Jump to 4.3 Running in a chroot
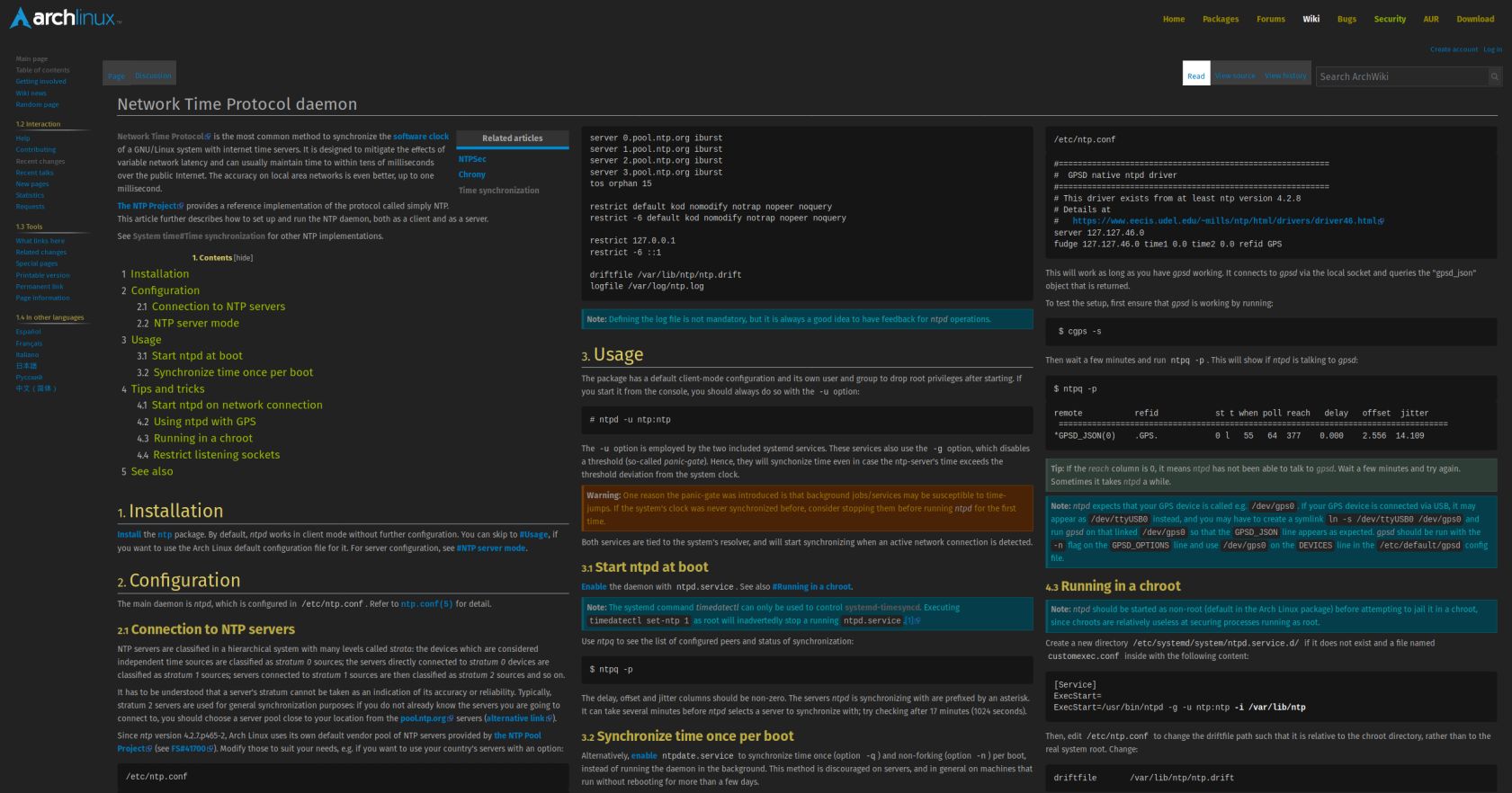This screenshot has height=793, width=1512. (195, 439)
